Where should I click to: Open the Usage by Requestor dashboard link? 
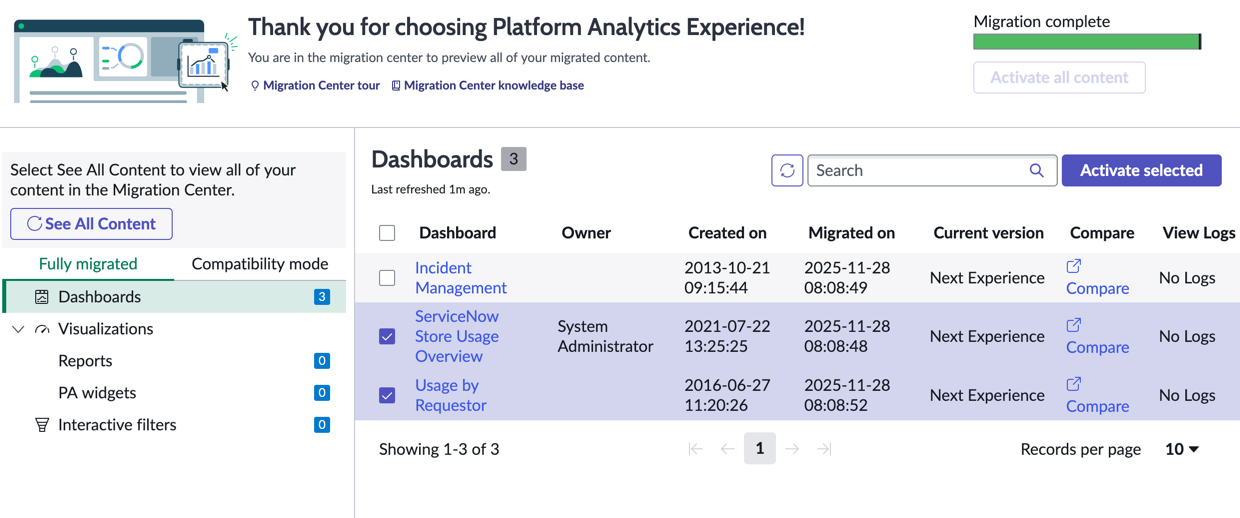450,395
